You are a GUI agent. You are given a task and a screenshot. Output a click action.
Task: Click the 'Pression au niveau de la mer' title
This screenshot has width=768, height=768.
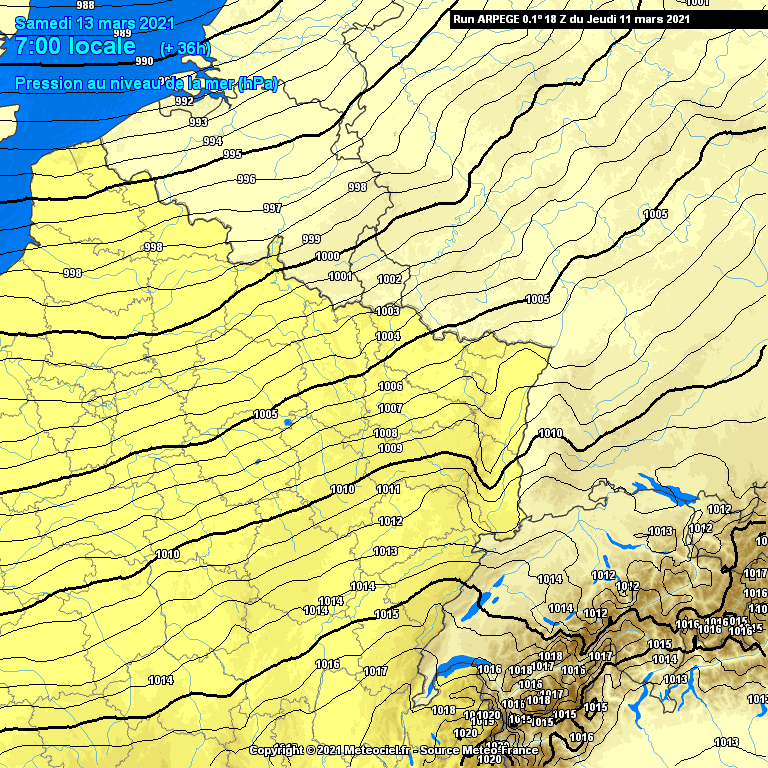(x=146, y=84)
